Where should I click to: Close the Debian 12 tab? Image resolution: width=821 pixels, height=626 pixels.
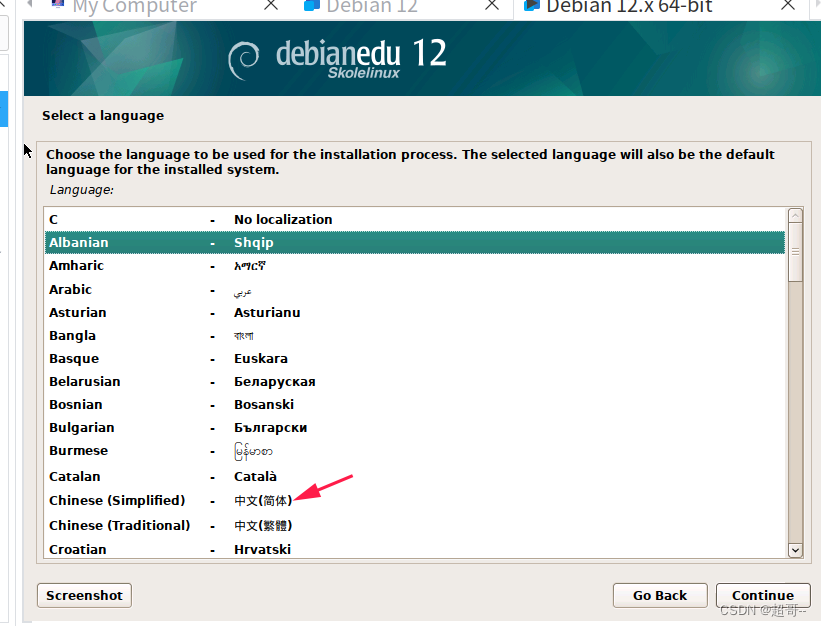(492, 5)
